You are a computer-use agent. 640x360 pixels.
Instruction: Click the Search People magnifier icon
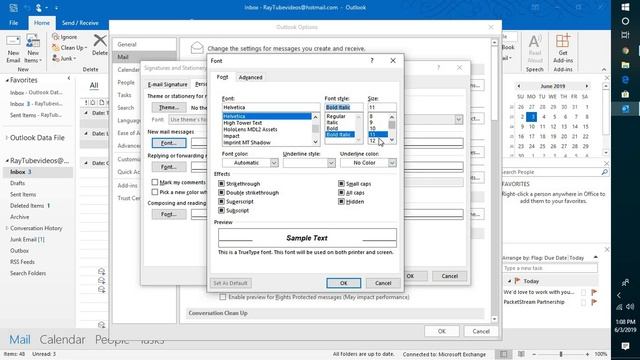coord(604,172)
